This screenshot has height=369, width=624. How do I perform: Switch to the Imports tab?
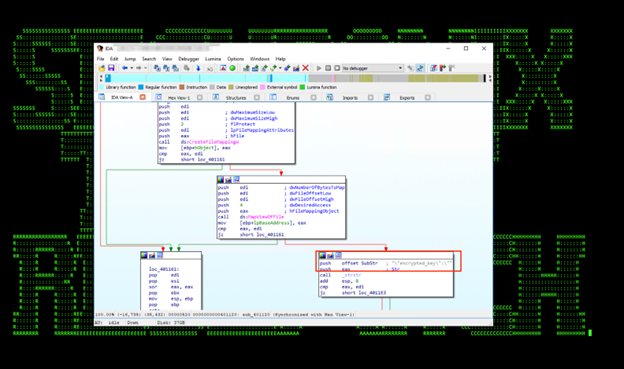[350, 98]
